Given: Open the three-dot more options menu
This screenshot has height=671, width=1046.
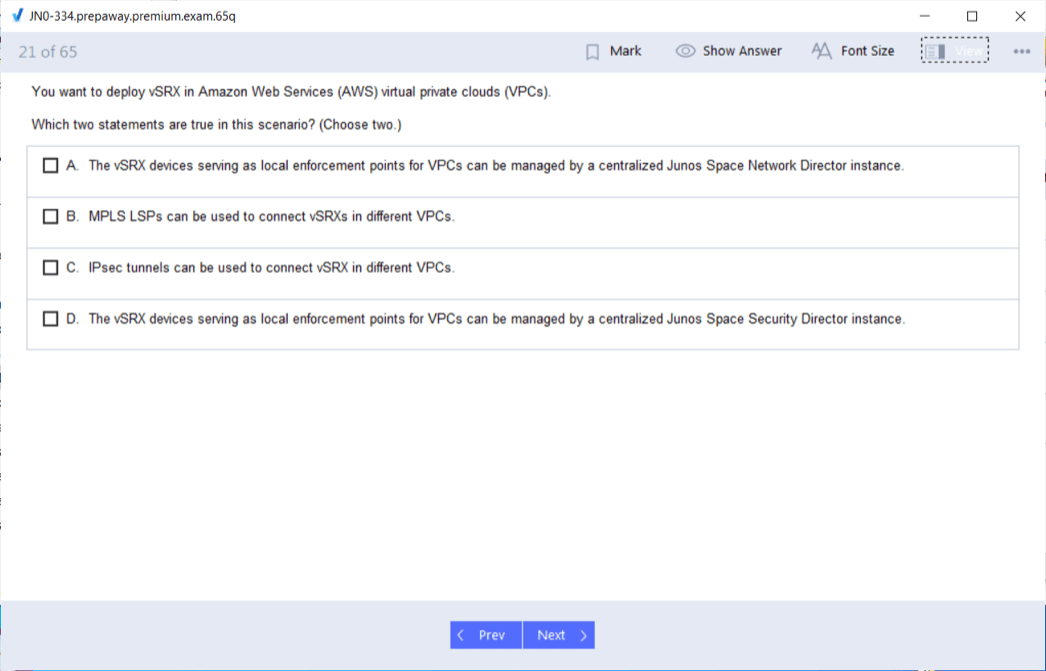Looking at the screenshot, I should point(1021,51).
